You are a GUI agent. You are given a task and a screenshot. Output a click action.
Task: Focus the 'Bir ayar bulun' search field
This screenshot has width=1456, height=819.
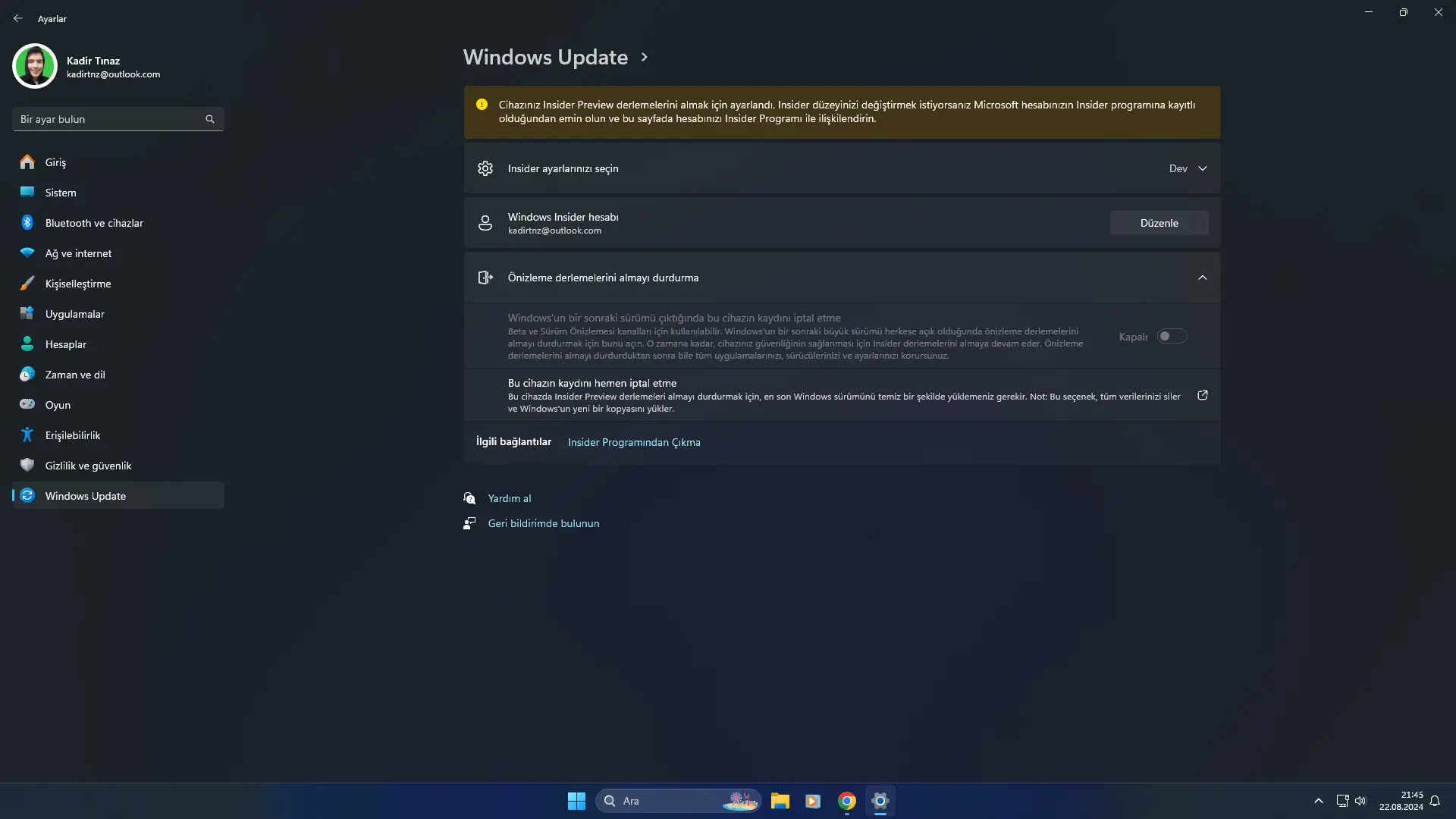(x=118, y=119)
